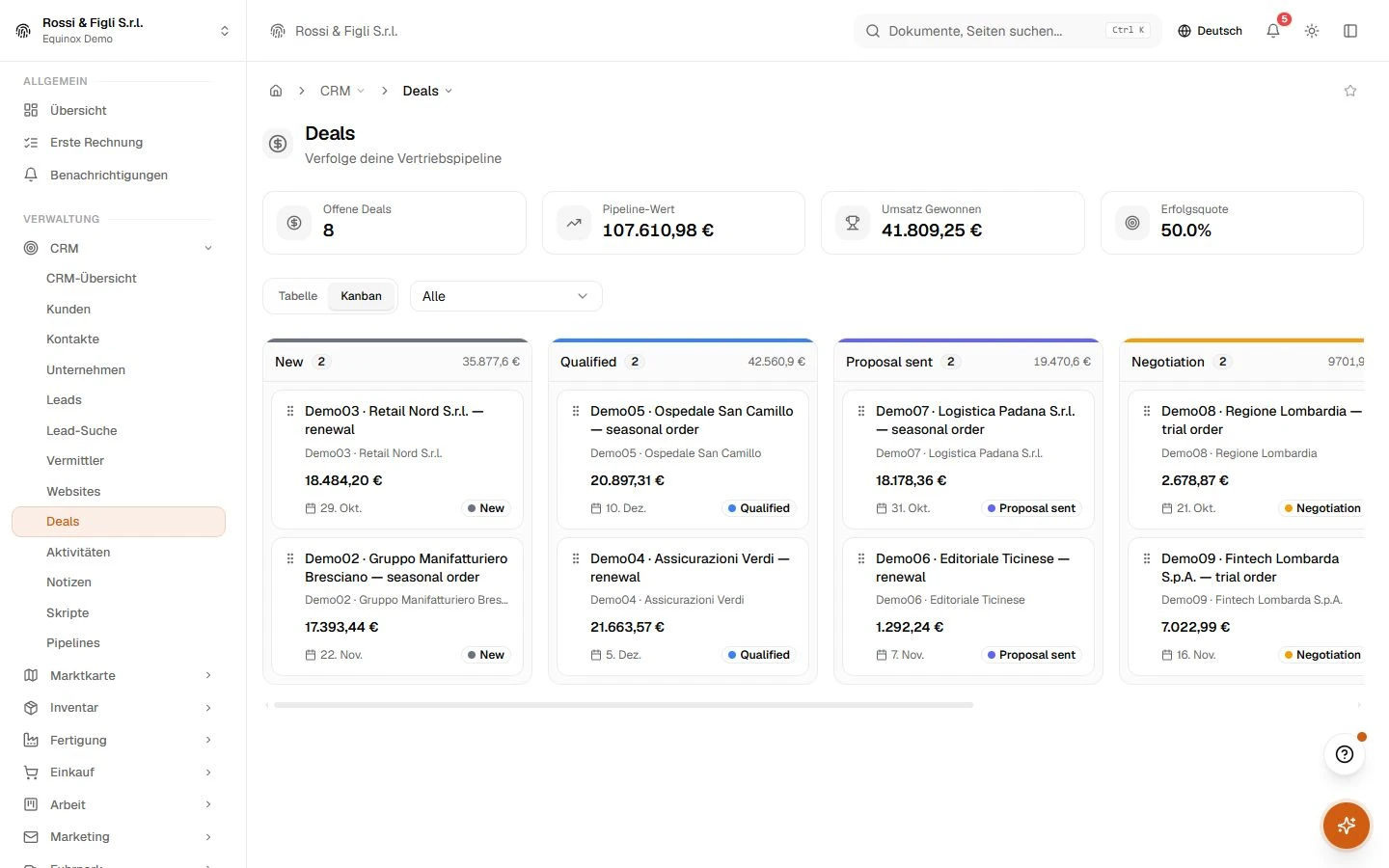
Task: Focus the Dokumente, Seiten suchen search field
Action: 1007,31
